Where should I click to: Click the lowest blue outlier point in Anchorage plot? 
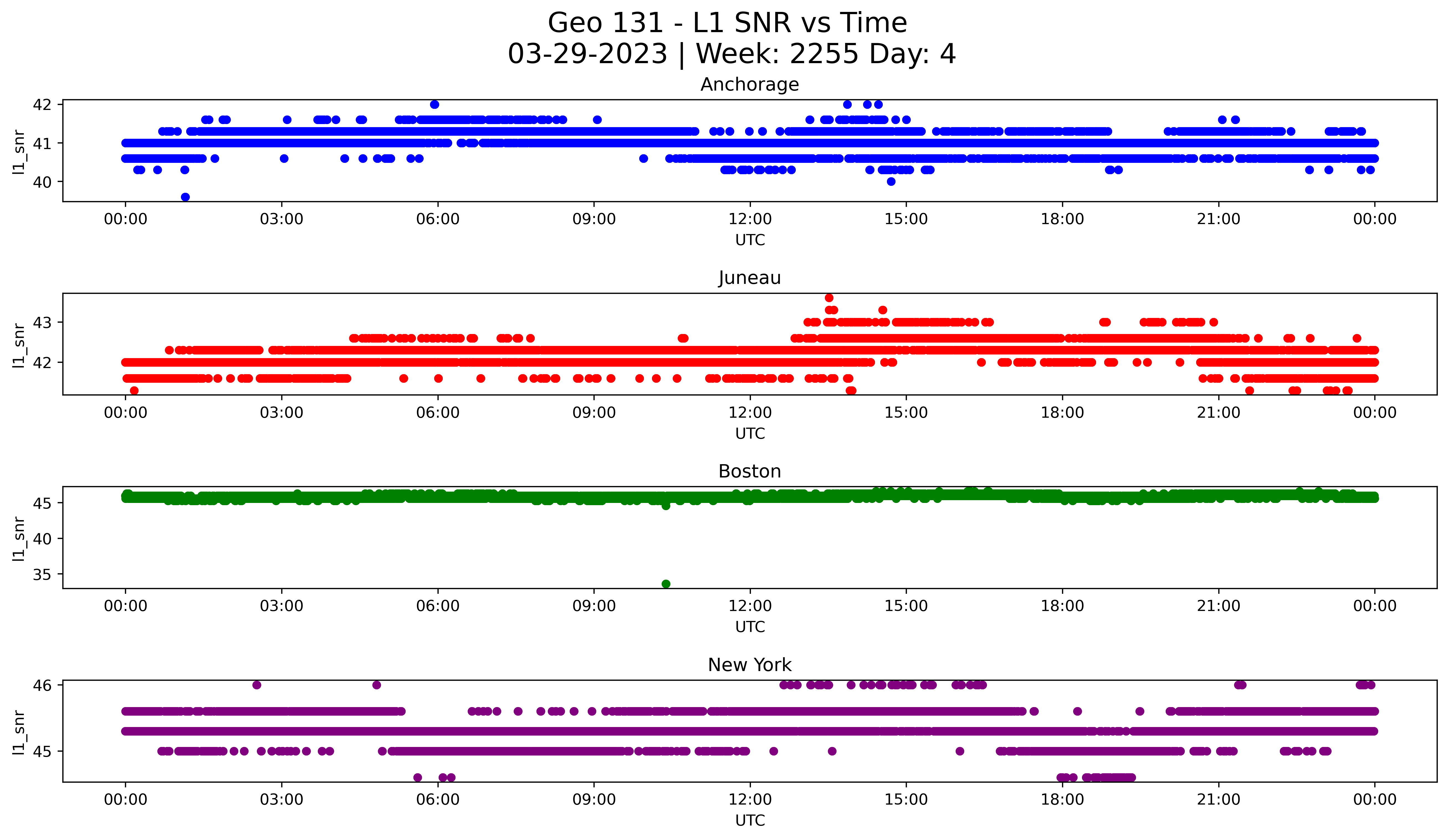point(185,197)
